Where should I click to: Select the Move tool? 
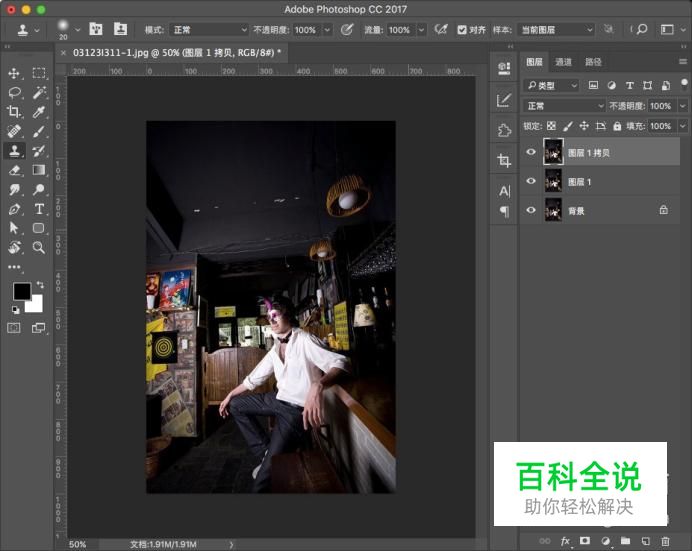tap(14, 73)
